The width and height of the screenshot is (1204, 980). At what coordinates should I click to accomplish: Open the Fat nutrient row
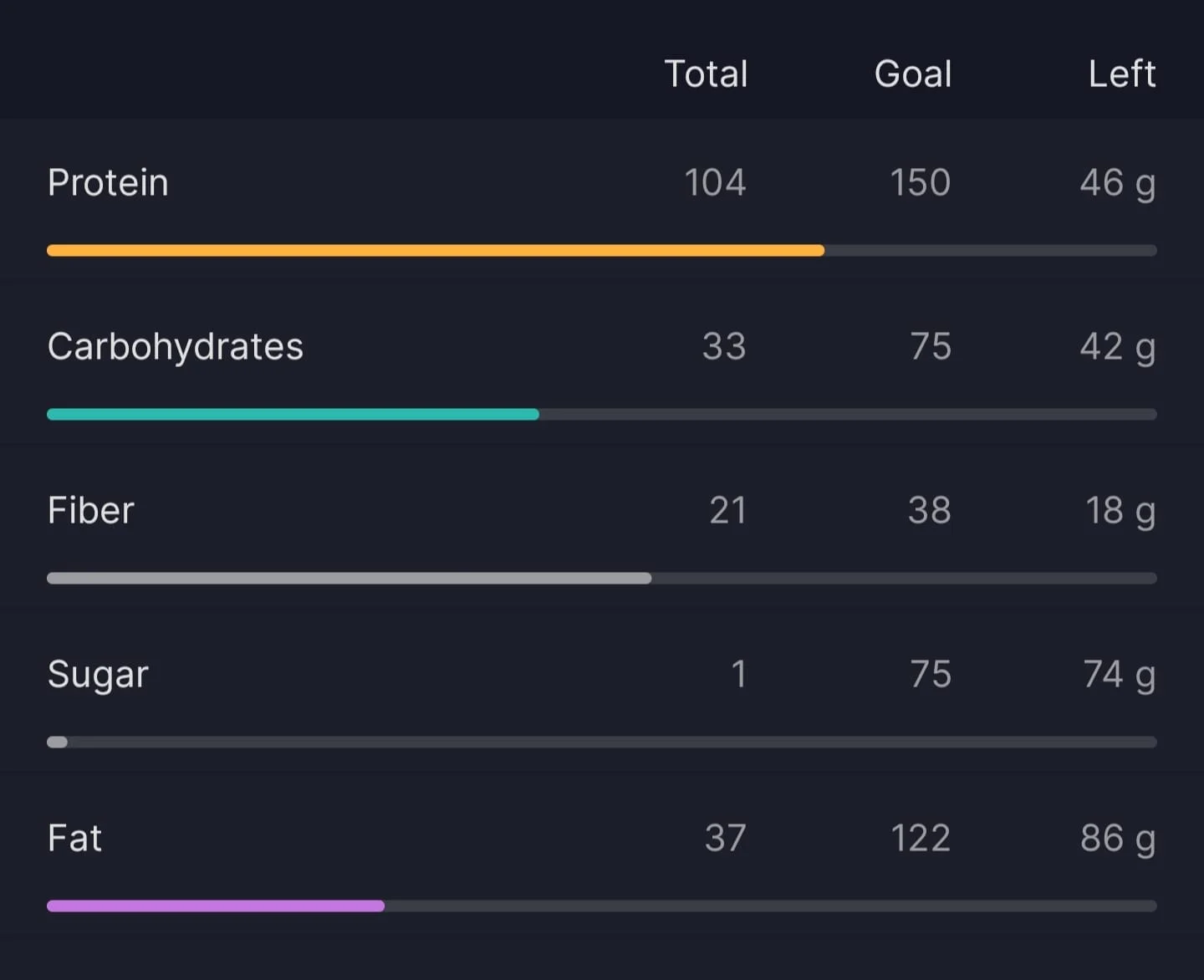pos(602,855)
